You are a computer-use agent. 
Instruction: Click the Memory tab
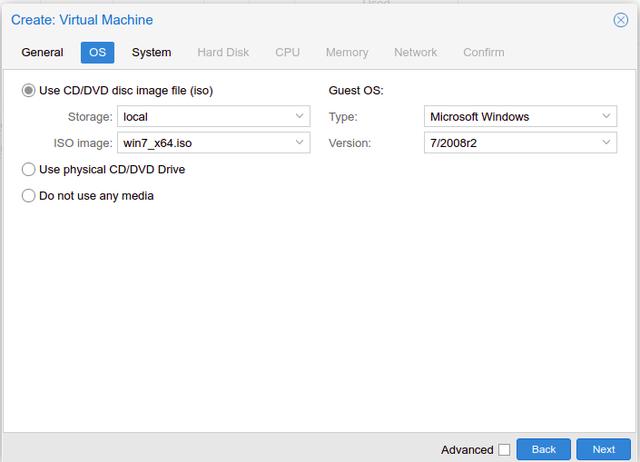point(347,52)
